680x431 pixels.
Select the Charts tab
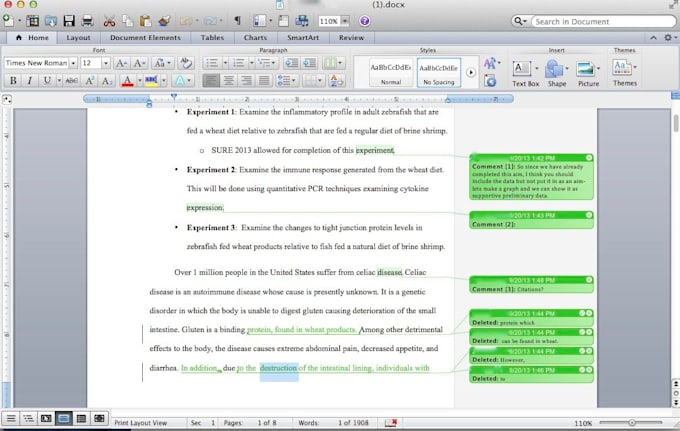[x=255, y=38]
